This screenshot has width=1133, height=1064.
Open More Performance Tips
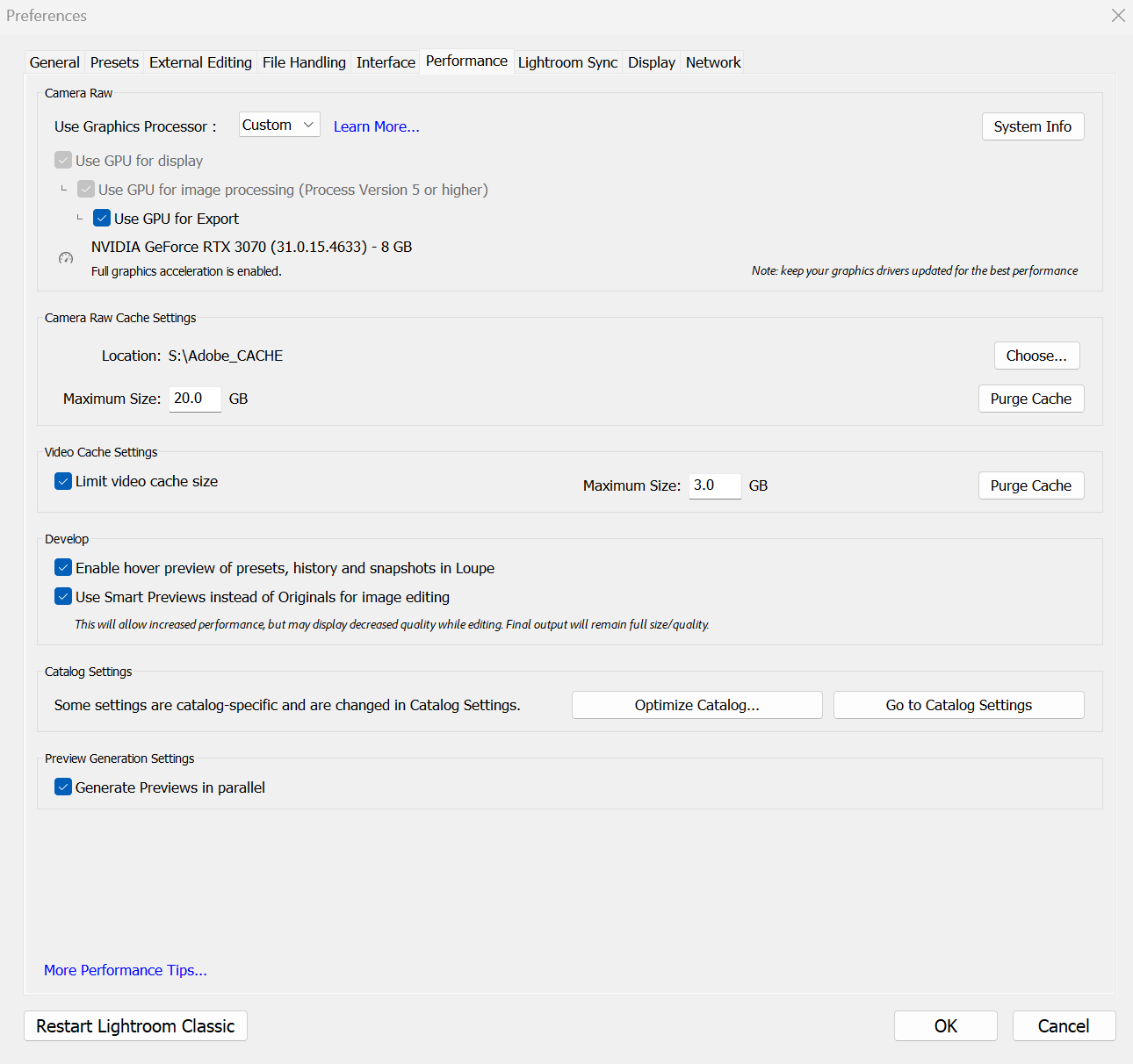[x=125, y=970]
